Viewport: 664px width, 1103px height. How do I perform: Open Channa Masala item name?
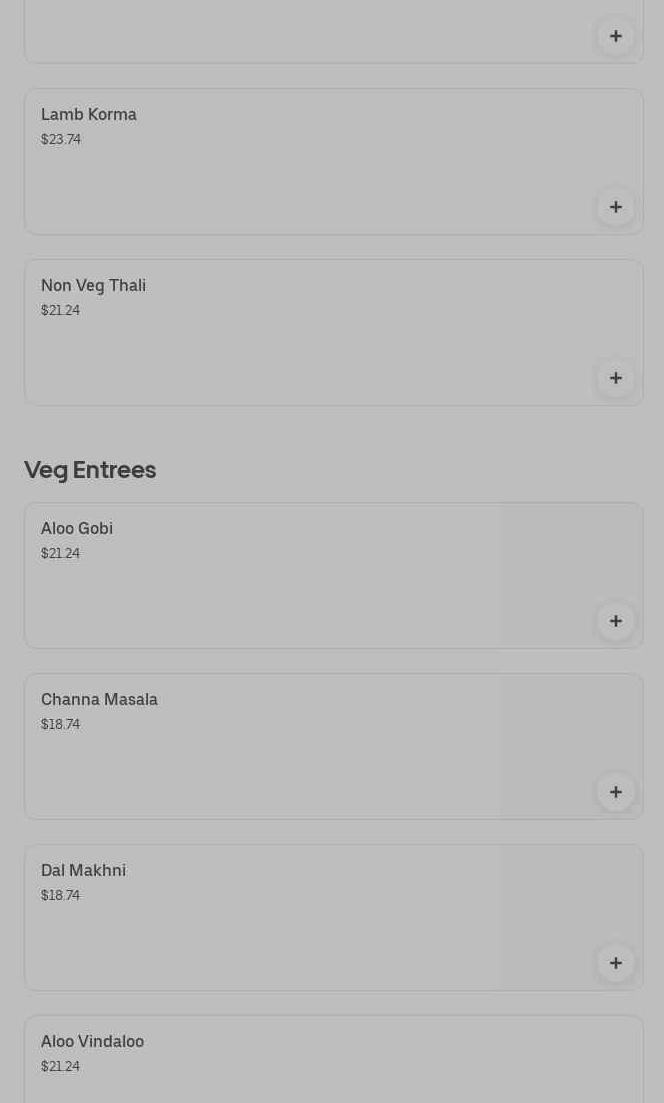(99, 699)
